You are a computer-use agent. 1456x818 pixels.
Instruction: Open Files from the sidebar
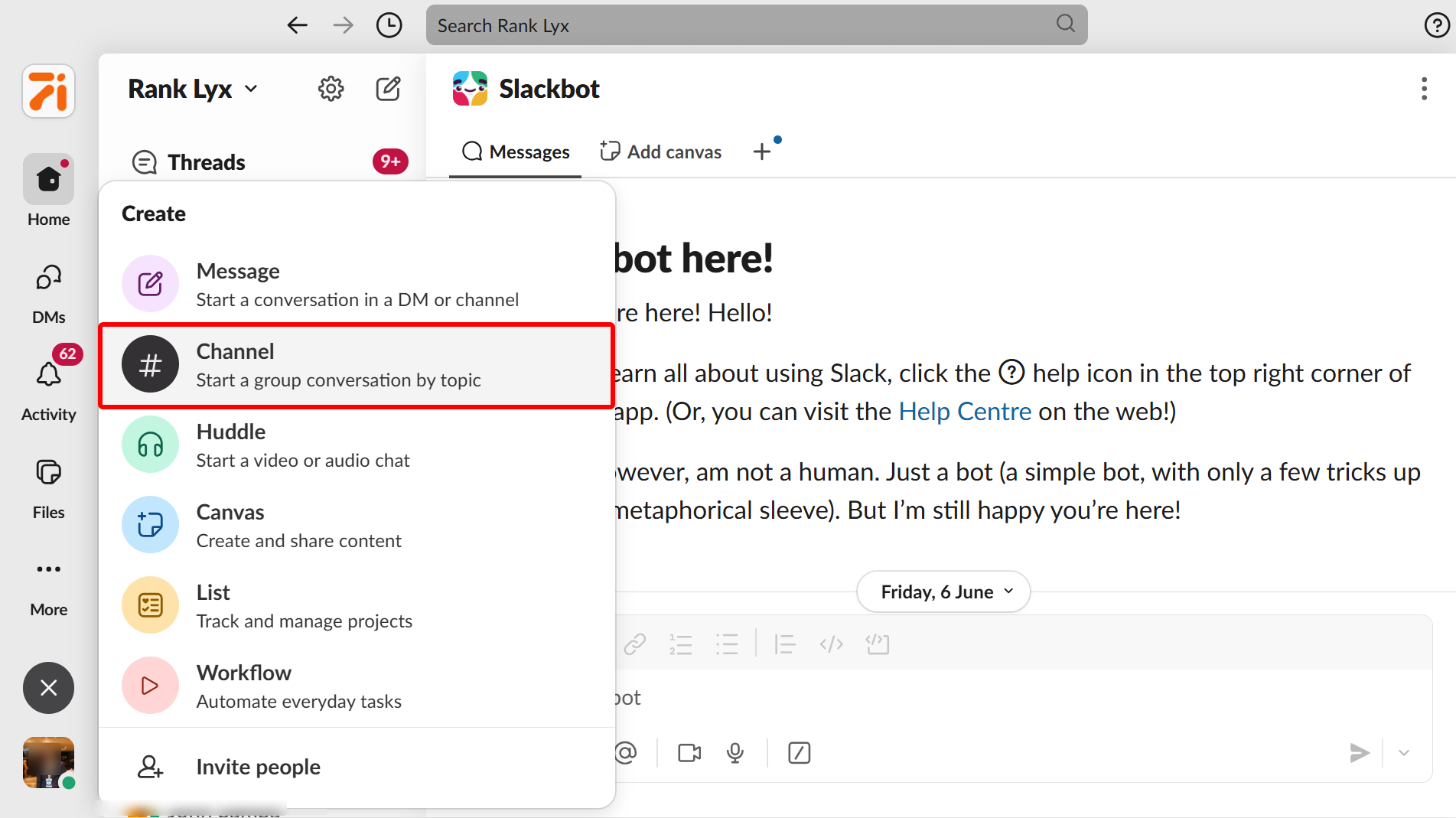pyautogui.click(x=48, y=472)
